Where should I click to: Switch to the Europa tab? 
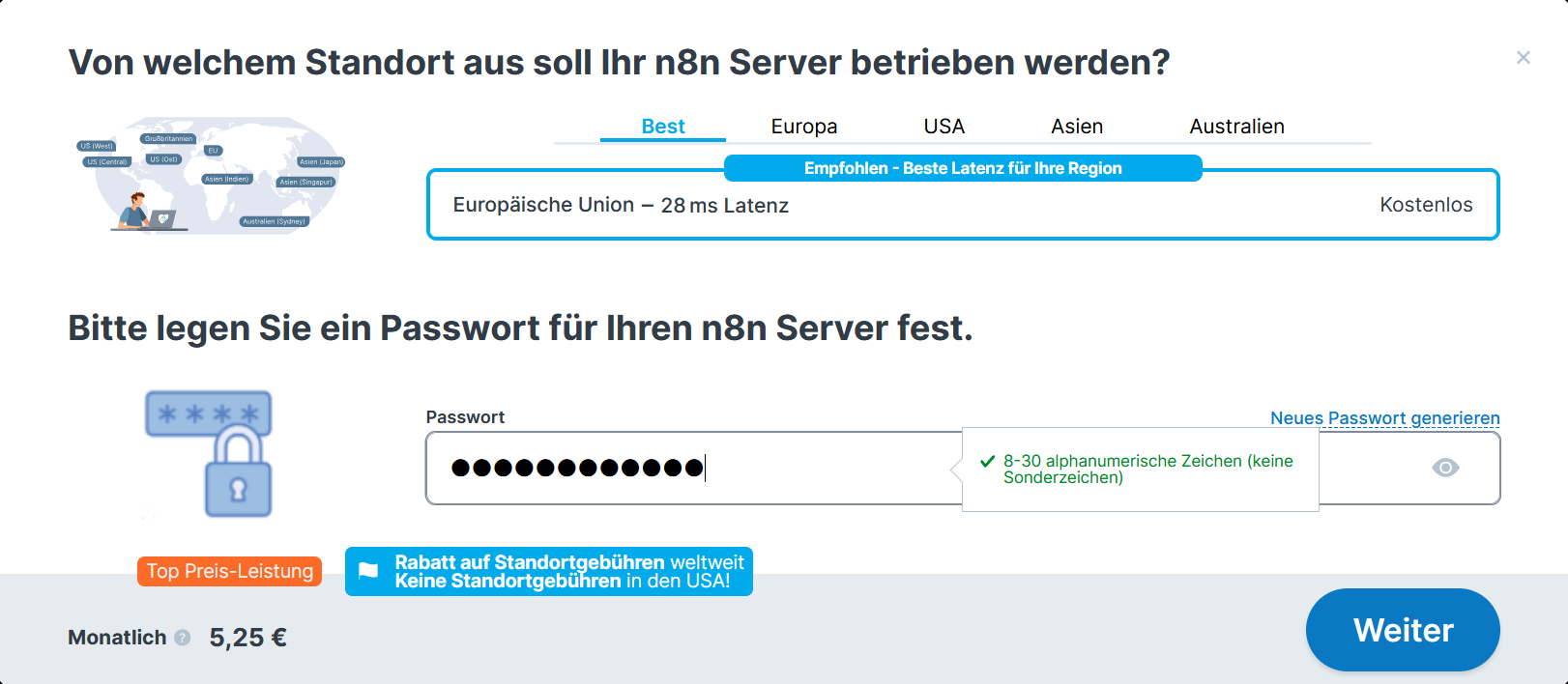(803, 127)
